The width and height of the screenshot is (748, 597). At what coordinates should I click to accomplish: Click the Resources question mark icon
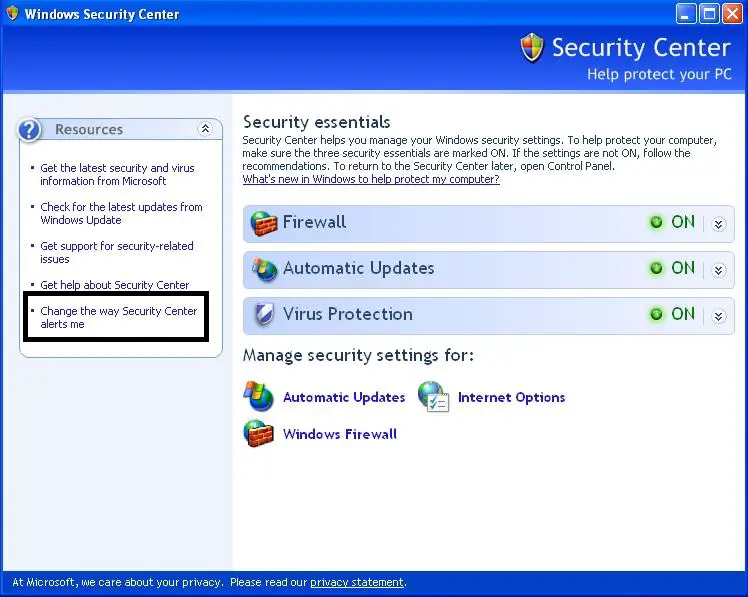[x=29, y=129]
